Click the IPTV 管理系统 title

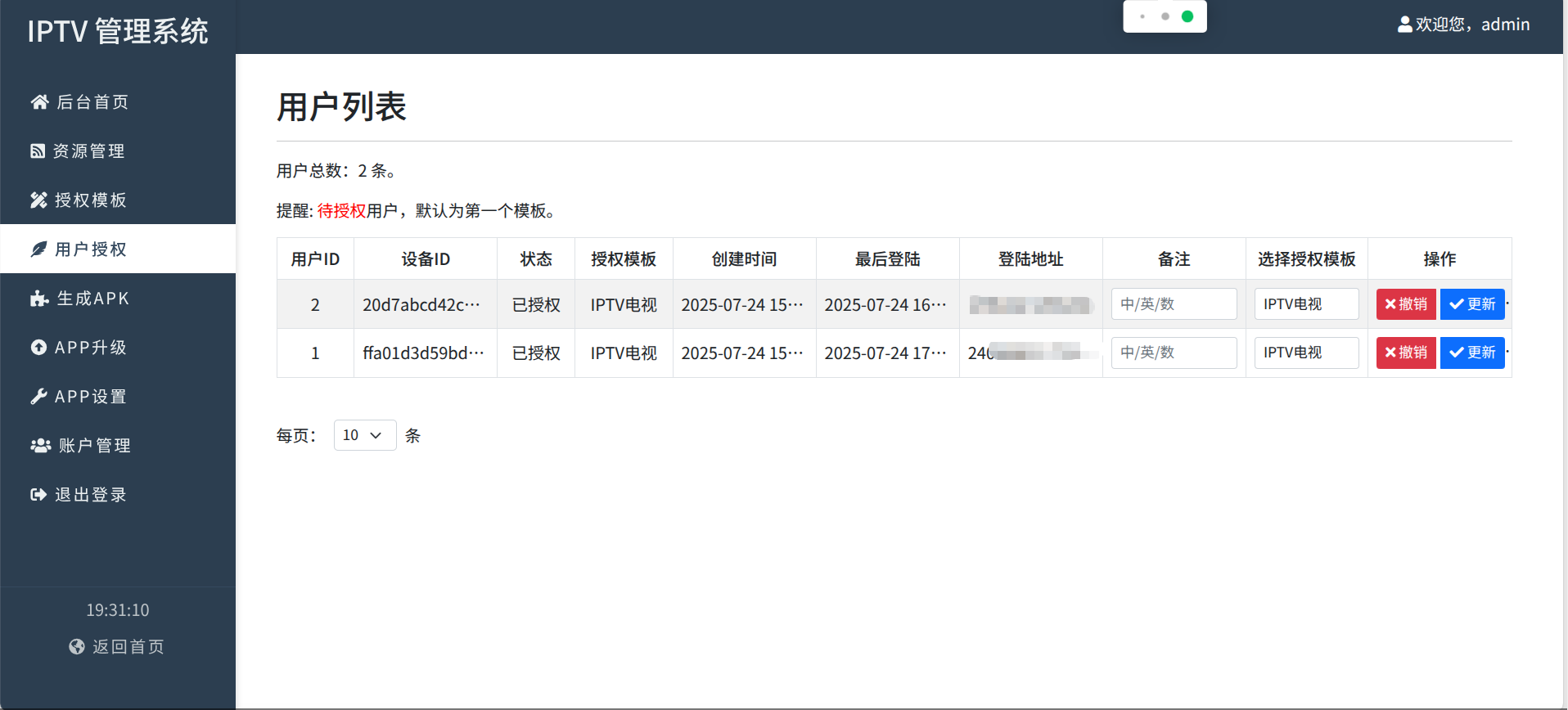118,31
